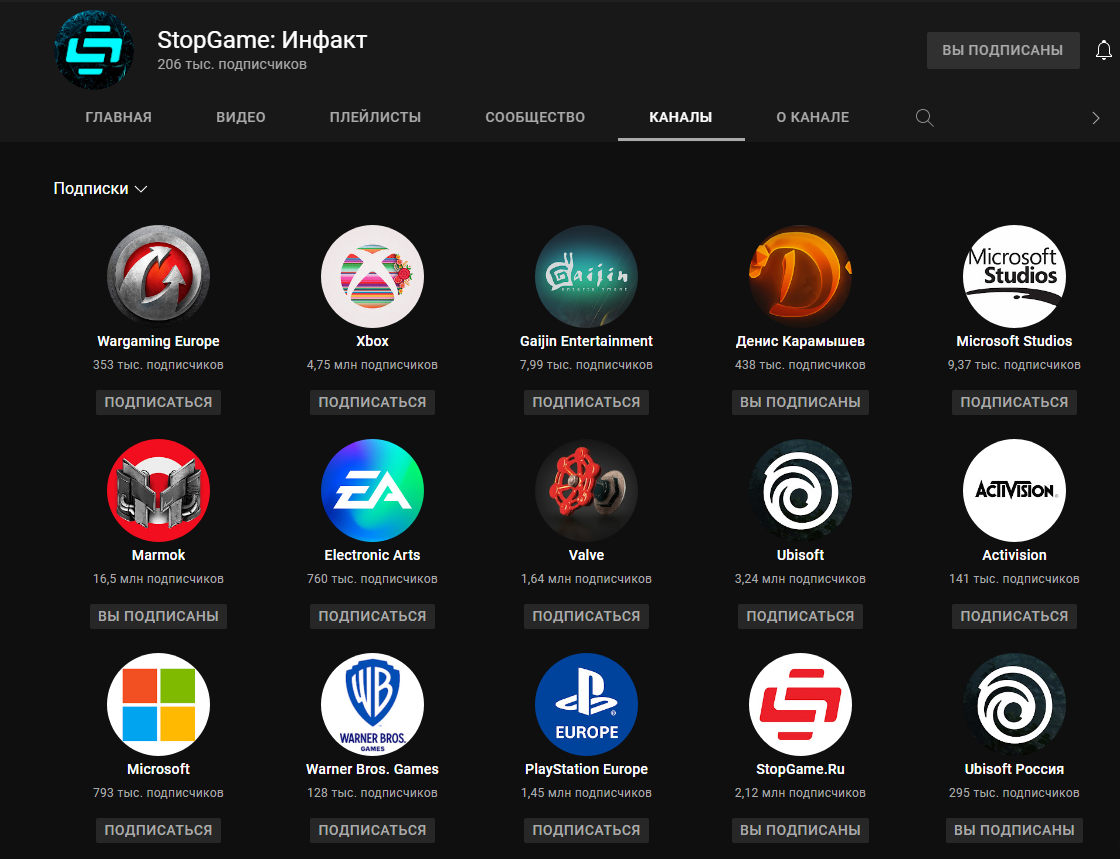
Task: Open the StopGame.Ru channel avatar
Action: point(800,705)
